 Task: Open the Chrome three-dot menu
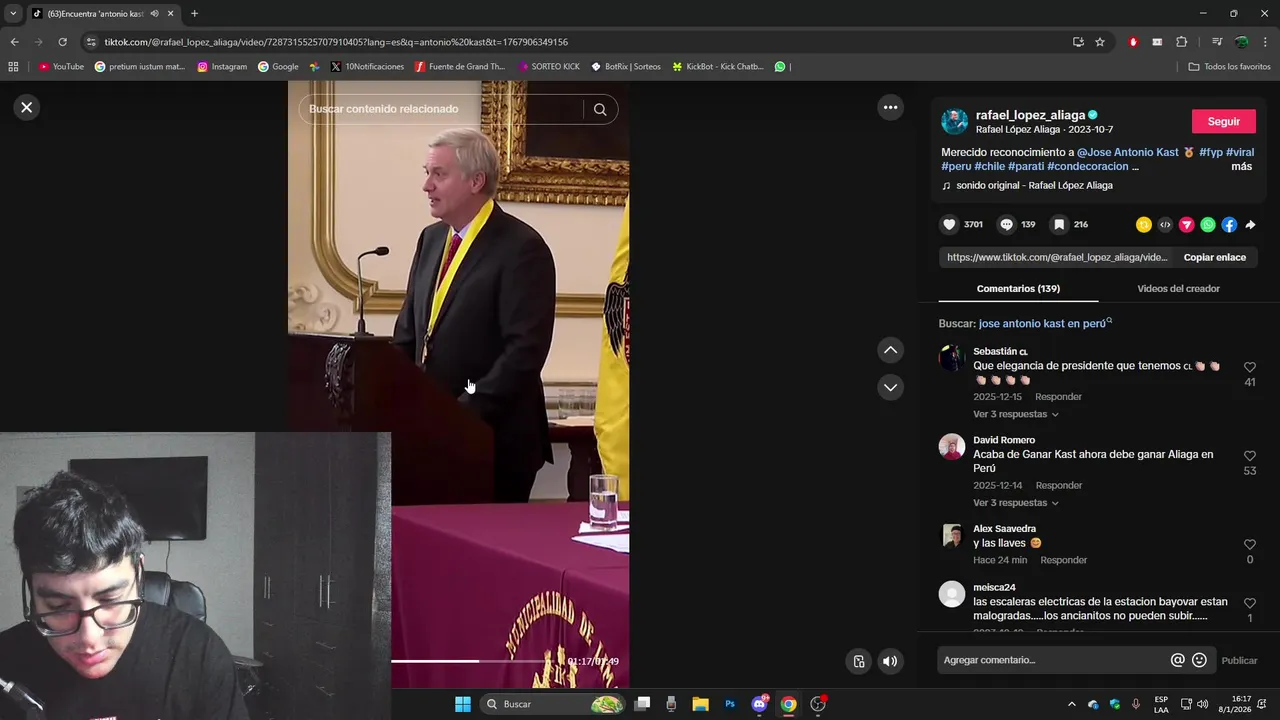1266,42
